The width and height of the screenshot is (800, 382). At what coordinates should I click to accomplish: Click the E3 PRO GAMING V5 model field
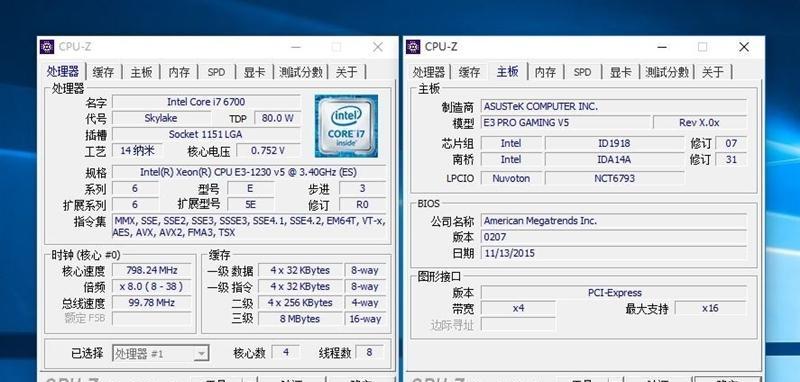[x=566, y=123]
